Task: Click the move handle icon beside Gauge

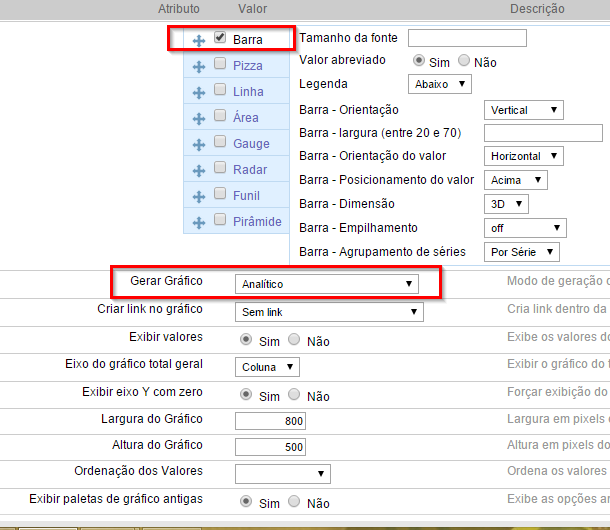Action: (x=199, y=144)
